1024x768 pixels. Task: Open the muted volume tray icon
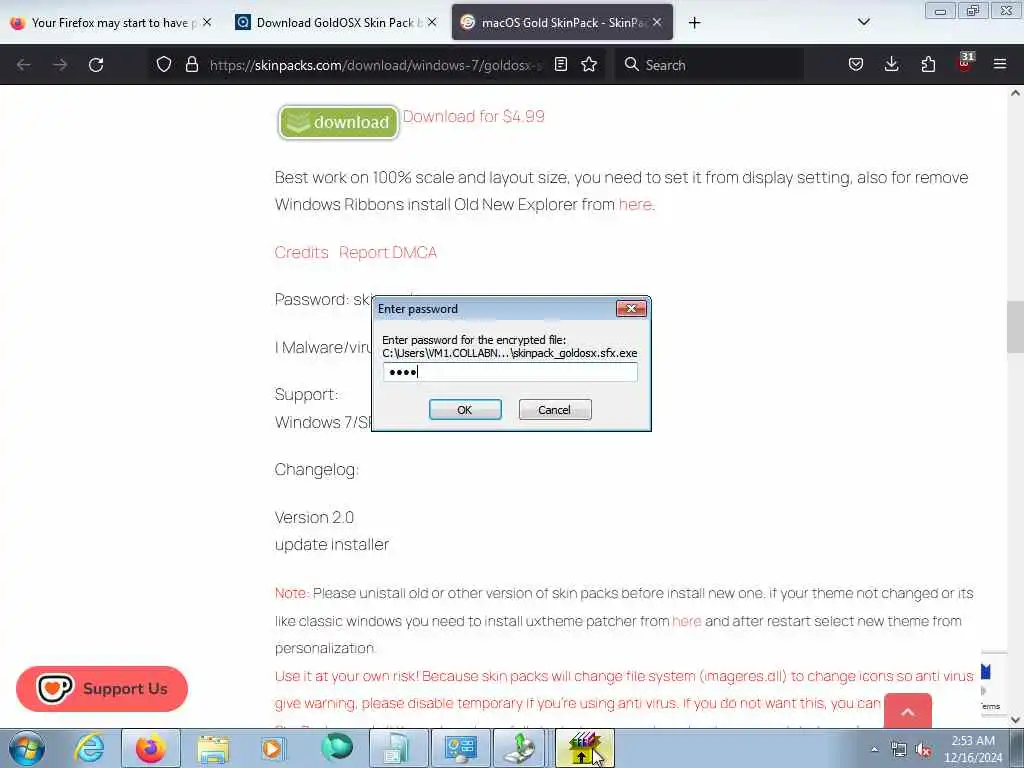(x=923, y=750)
